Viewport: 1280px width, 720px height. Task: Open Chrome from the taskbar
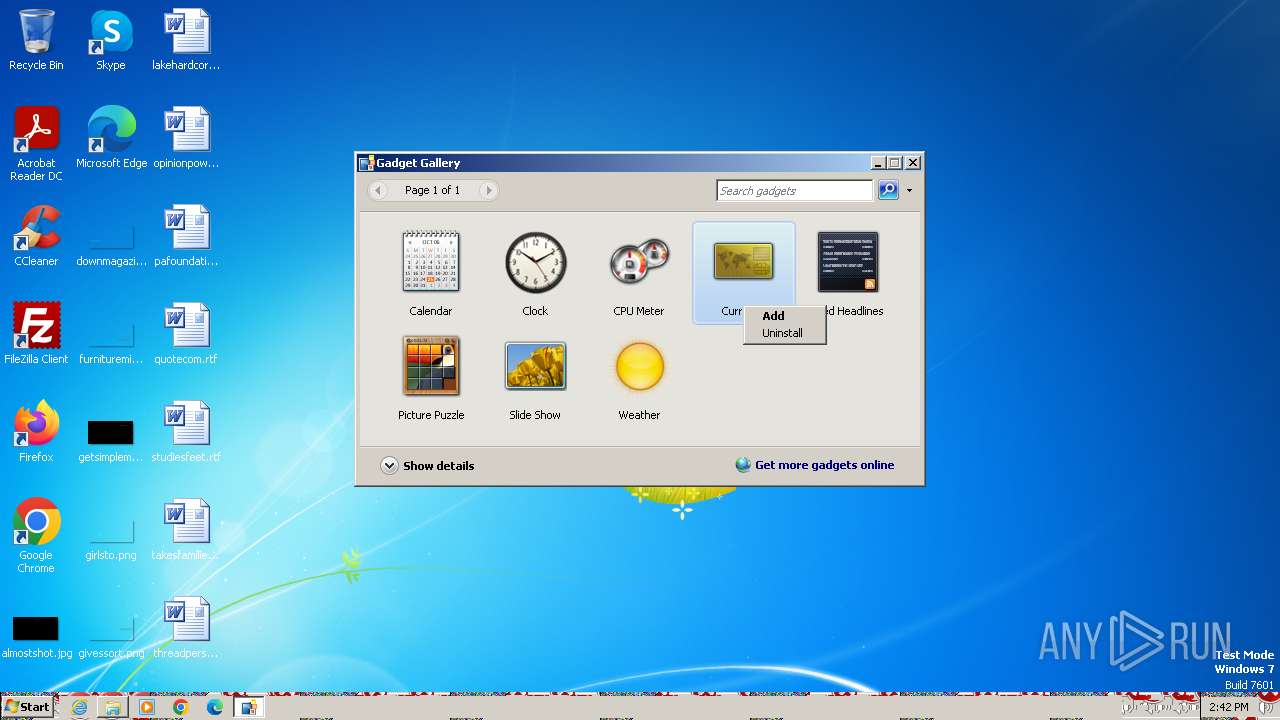181,707
